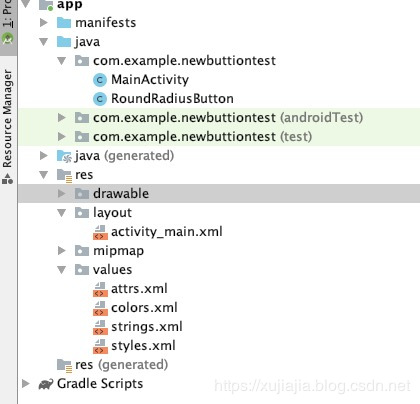
Task: Collapse the values folder arrow
Action: (x=62, y=270)
